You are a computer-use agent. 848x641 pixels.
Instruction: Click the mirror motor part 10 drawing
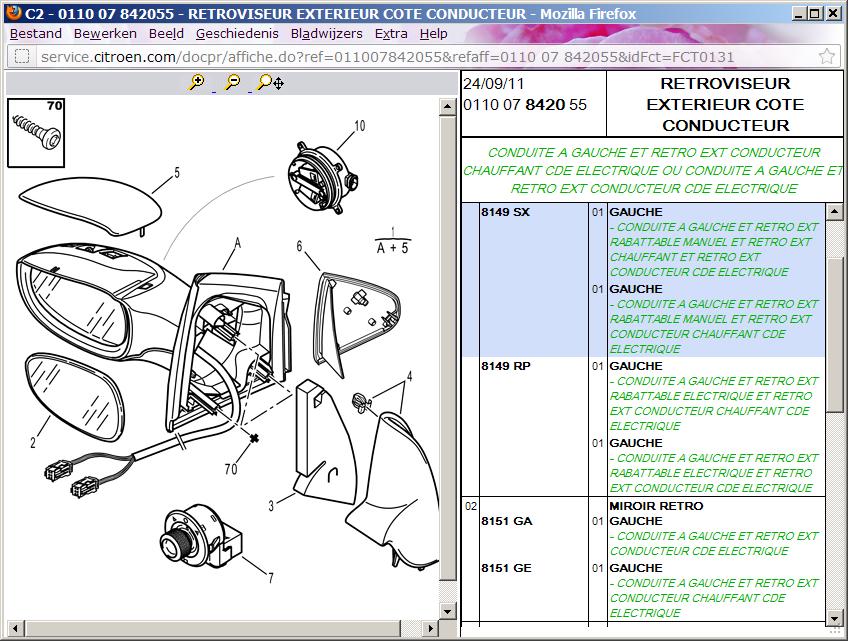(x=322, y=177)
